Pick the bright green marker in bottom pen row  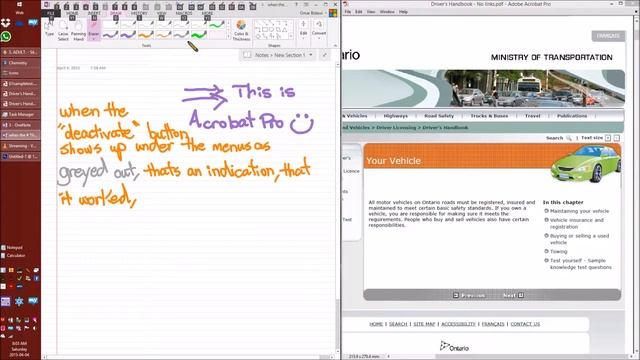pos(199,35)
